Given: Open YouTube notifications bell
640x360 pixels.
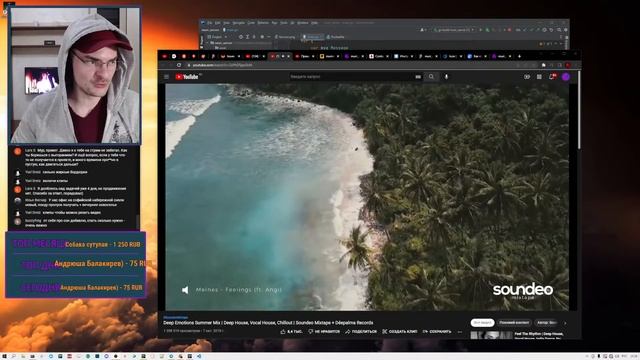Looking at the screenshot, I should click(x=552, y=77).
